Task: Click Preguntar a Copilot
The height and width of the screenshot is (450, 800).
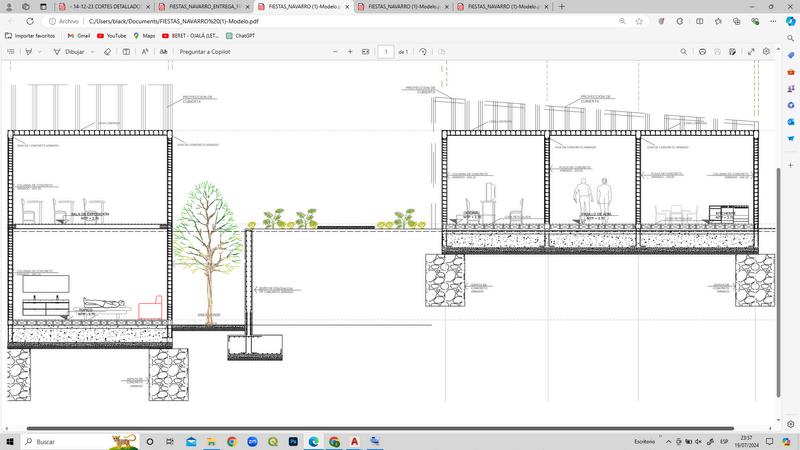Action: [x=205, y=52]
